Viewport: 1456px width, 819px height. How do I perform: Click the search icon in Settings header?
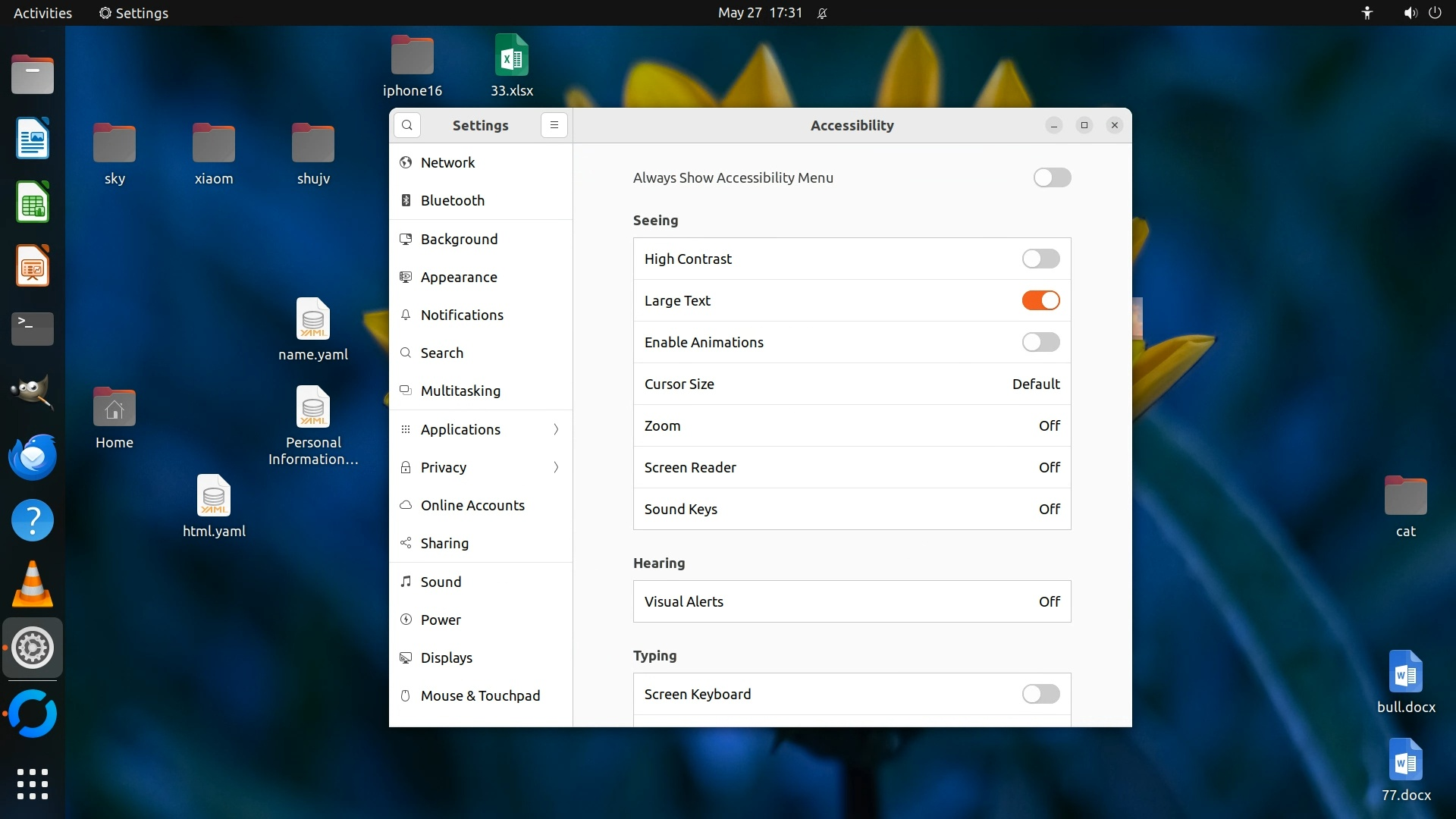tap(407, 125)
